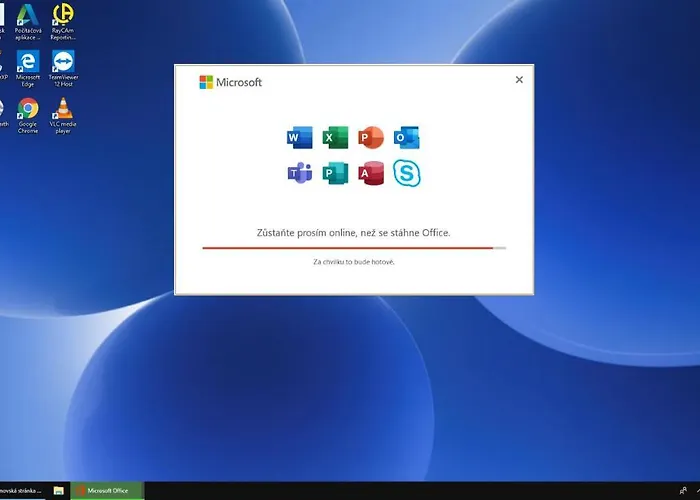This screenshot has height=500, width=700.
Task: Close the Office installer dialog
Action: [519, 79]
